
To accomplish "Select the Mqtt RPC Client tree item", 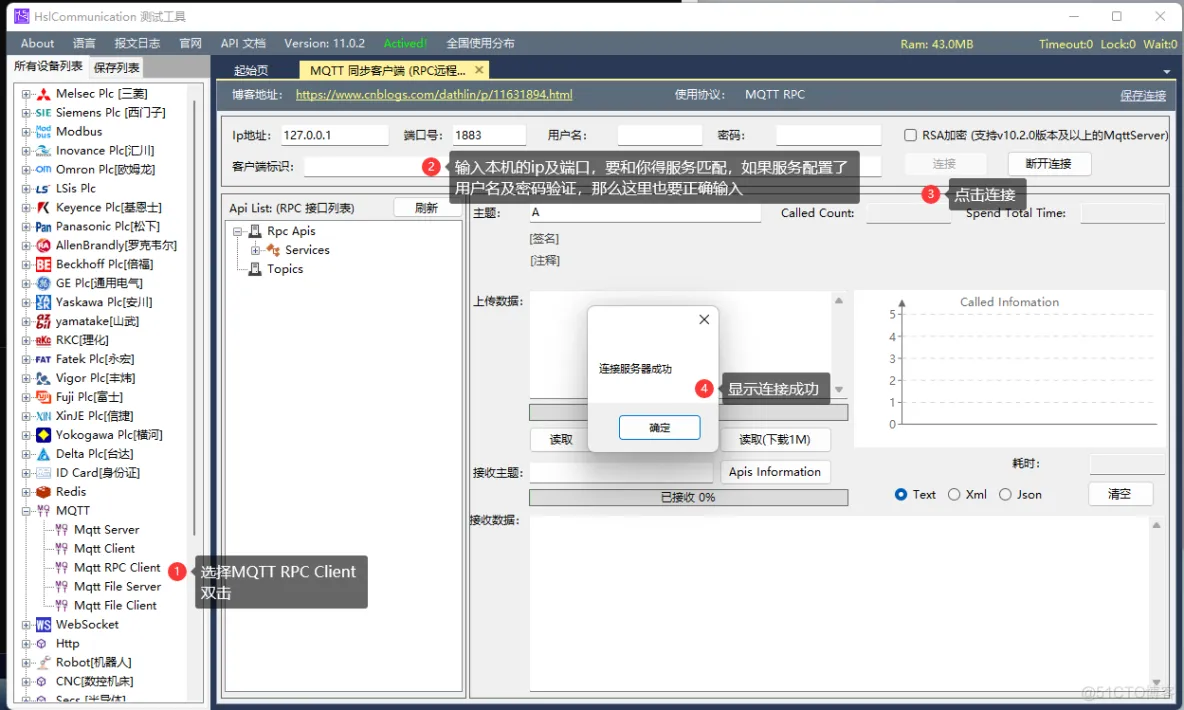I will 117,567.
